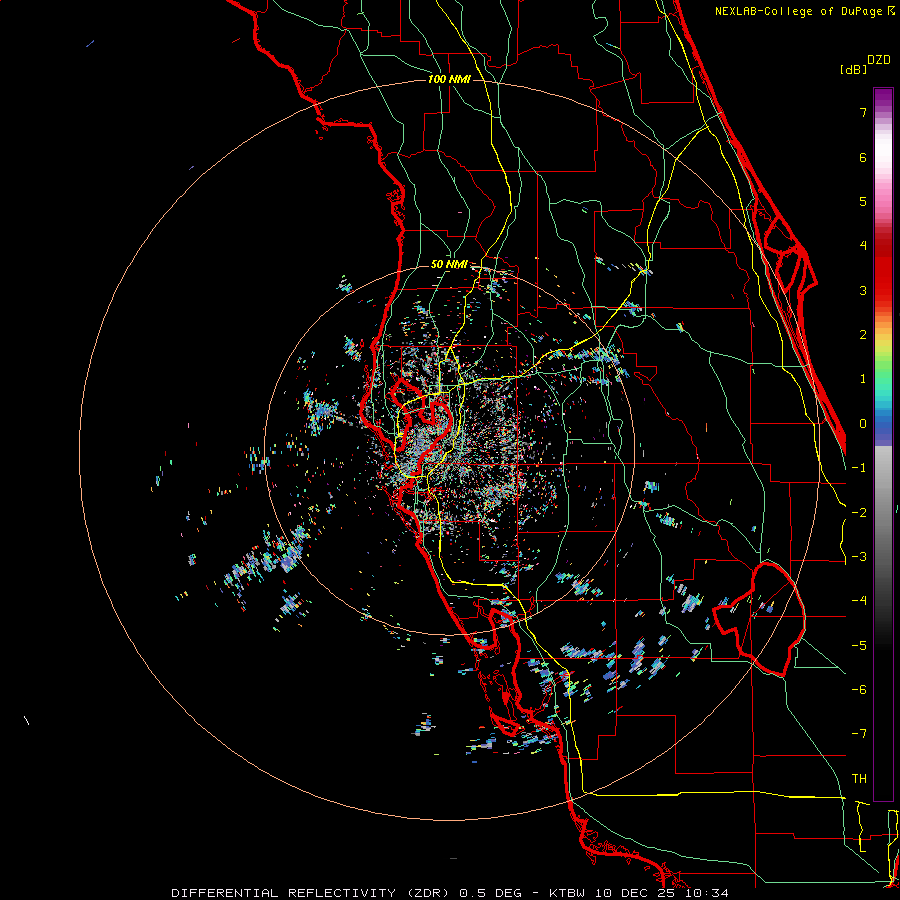Click the [dB] unit label
The width and height of the screenshot is (900, 900).
(853, 69)
